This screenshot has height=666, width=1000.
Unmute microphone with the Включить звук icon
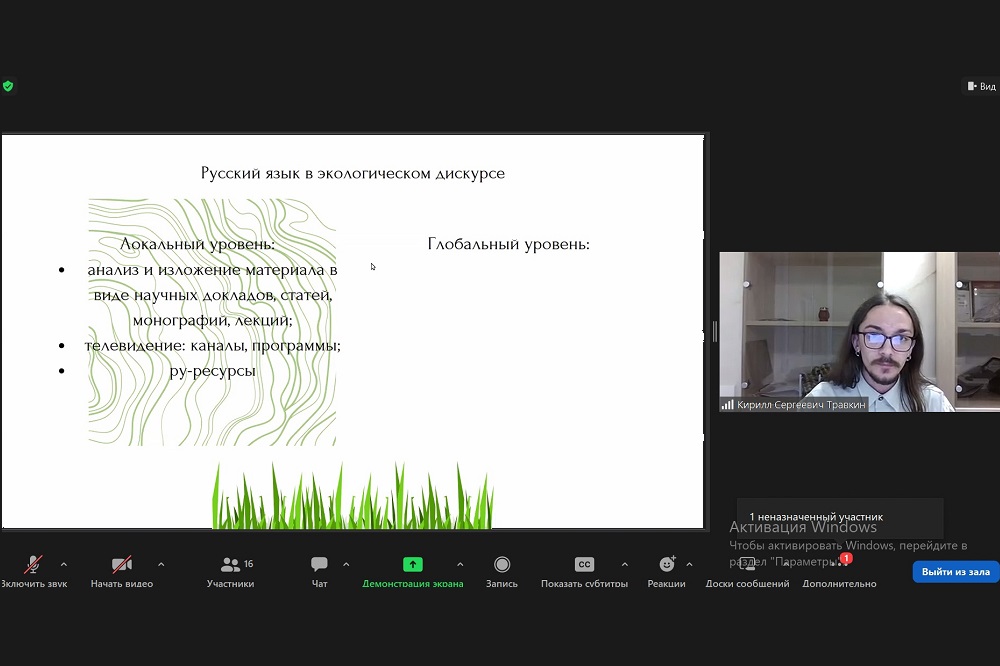33,565
